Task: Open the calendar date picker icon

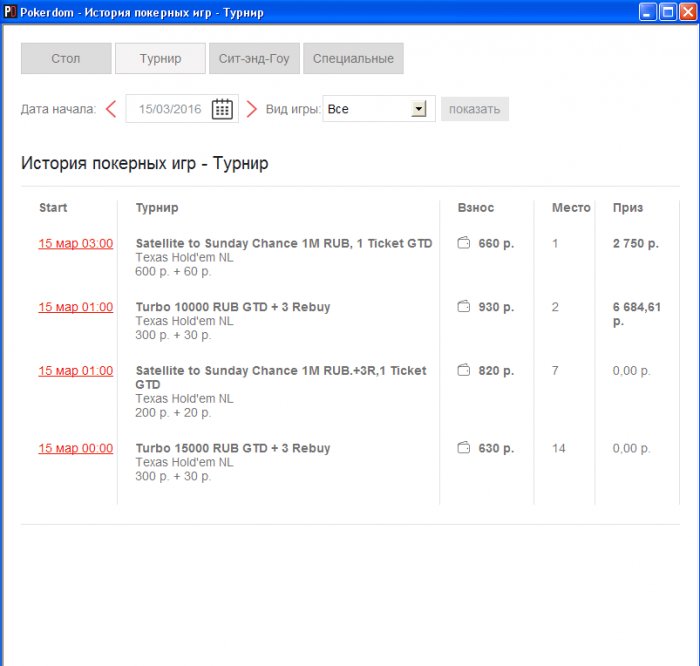Action: pyautogui.click(x=222, y=109)
